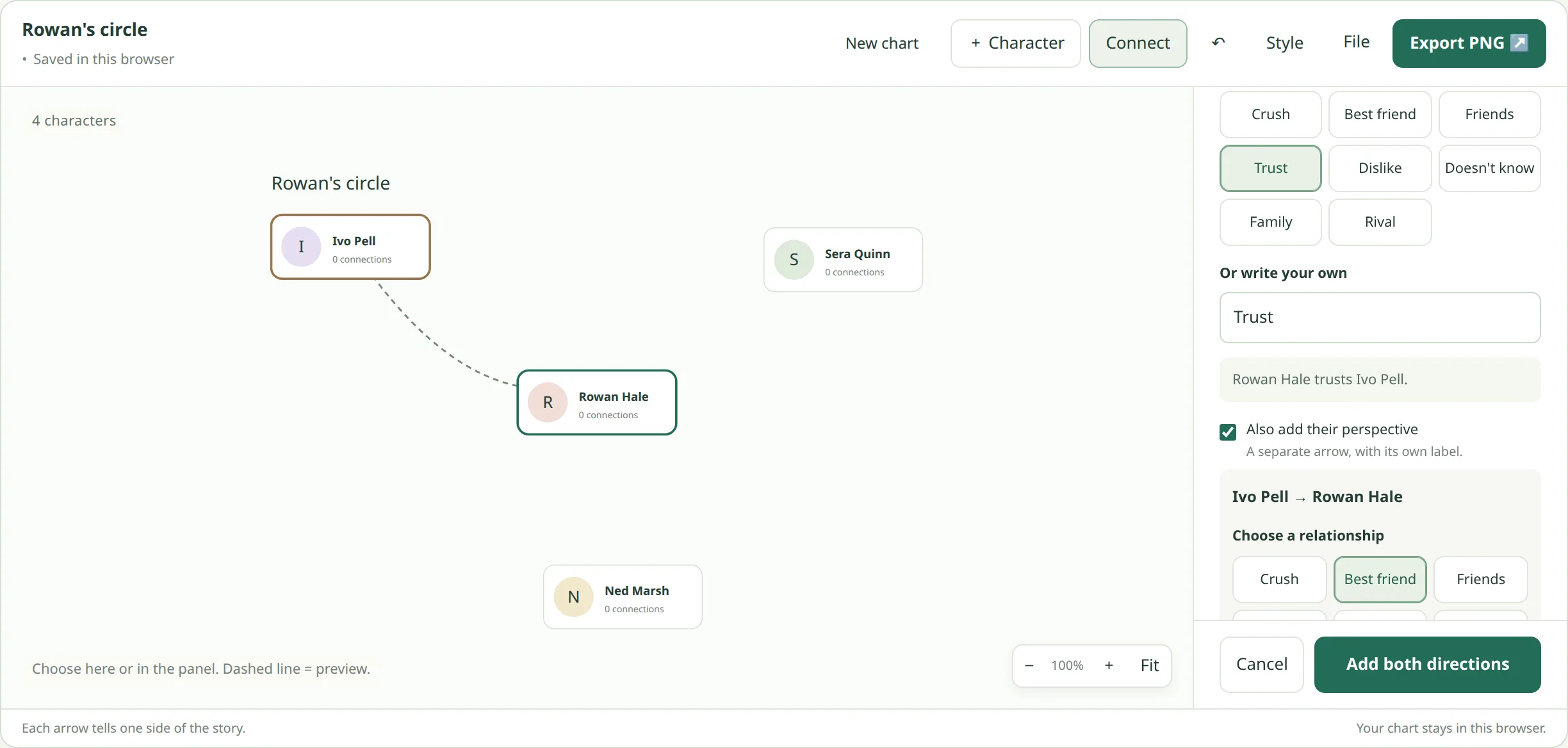This screenshot has width=1568, height=748.
Task: Click the Export PNG button
Action: click(1469, 43)
